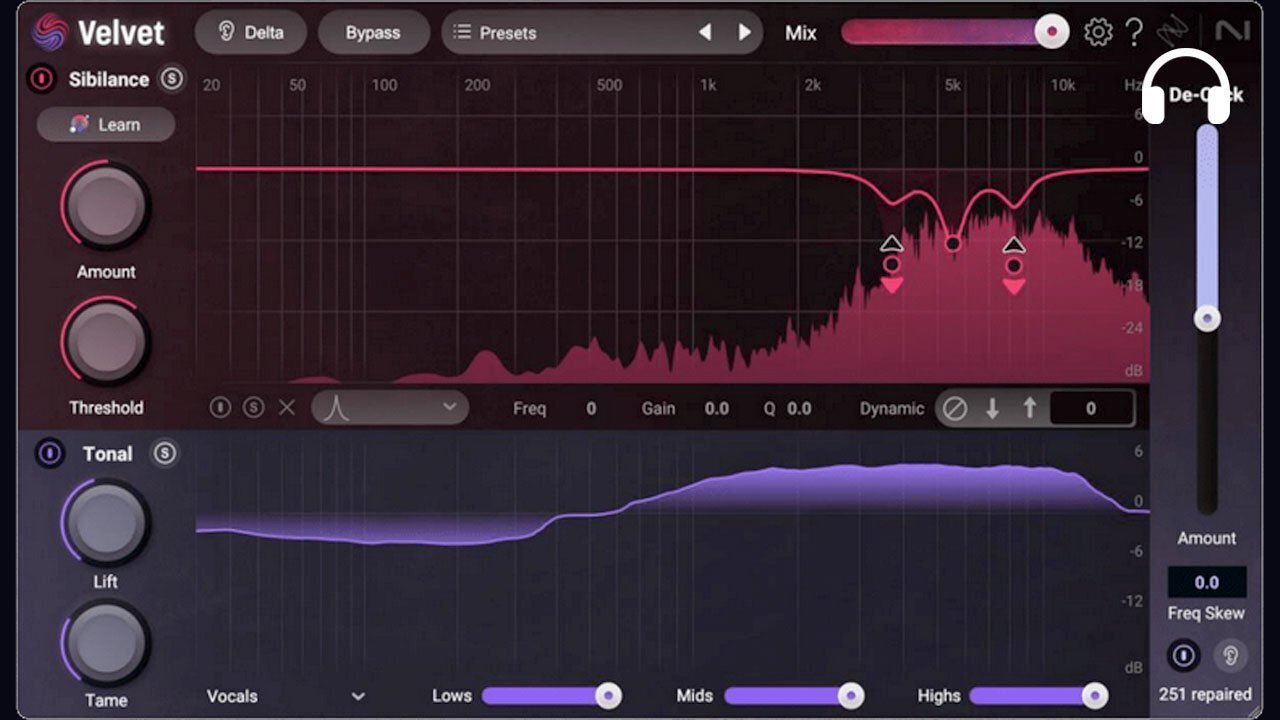Image resolution: width=1280 pixels, height=720 pixels.
Task: Click the Sibilance Threshold knob
Action: coord(106,342)
